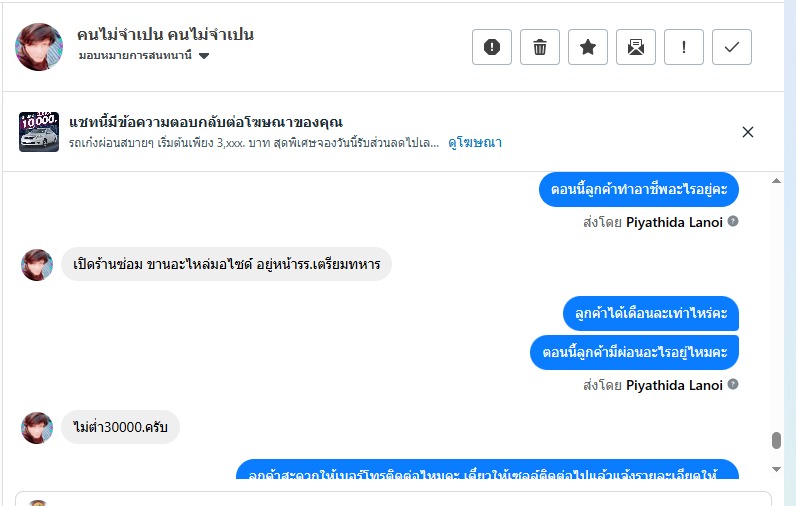Screen dimensions: 796x506
Task: Mark conversation as done with the checkmark icon
Action: [732, 47]
